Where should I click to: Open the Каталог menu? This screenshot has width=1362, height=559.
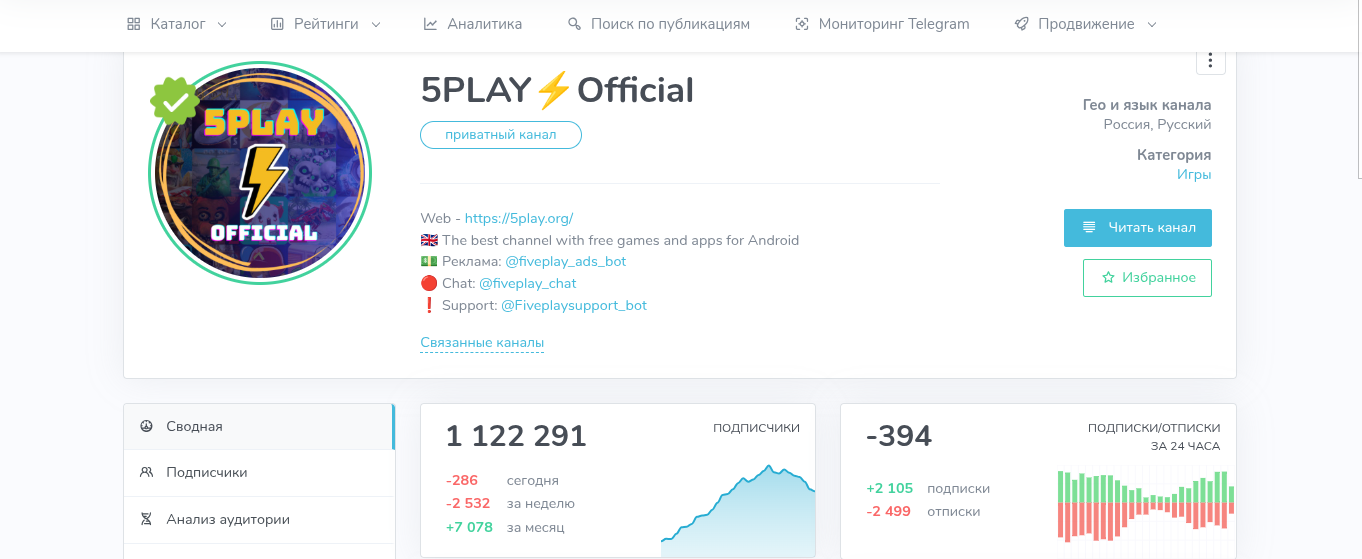[177, 24]
